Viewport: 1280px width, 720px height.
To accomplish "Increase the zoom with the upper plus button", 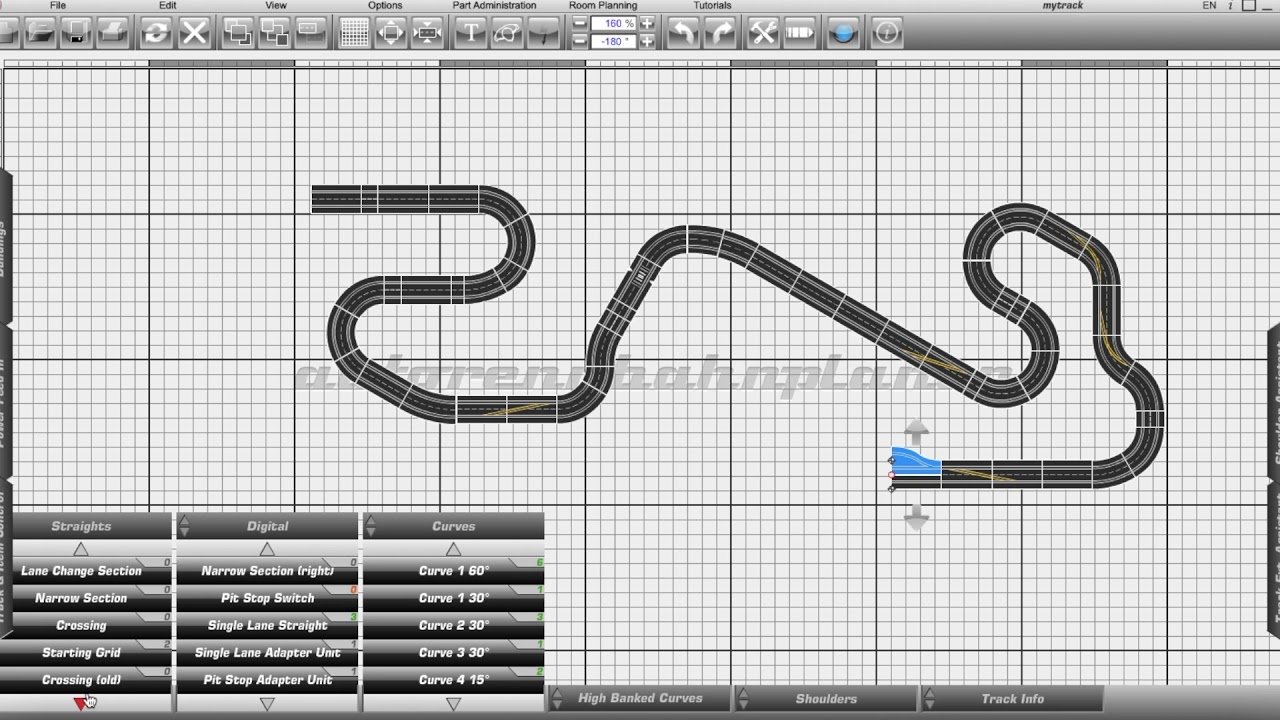I will click(648, 23).
